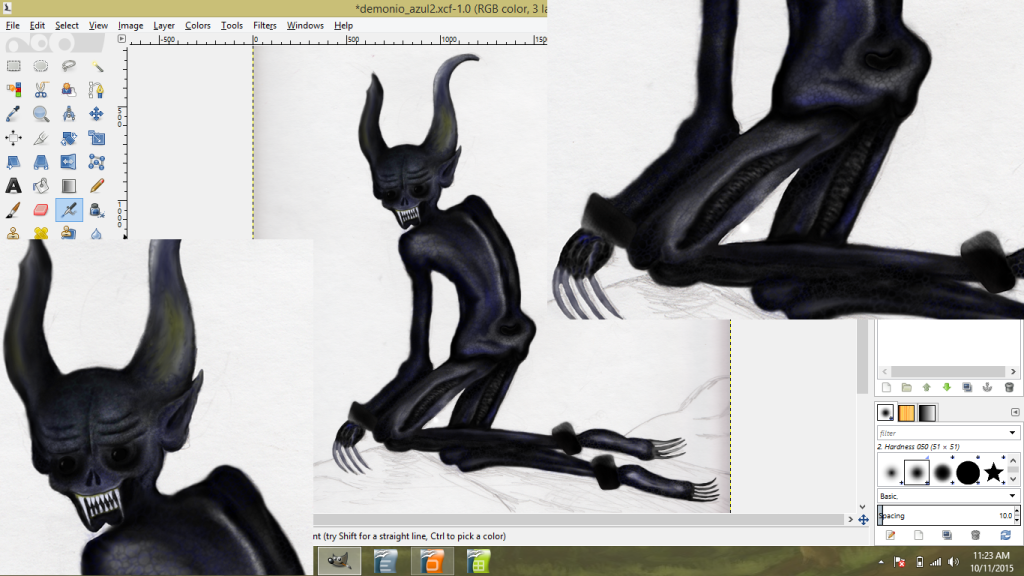Select the Rectangle Select tool
Screen dimensions: 1024x576
click(13, 65)
